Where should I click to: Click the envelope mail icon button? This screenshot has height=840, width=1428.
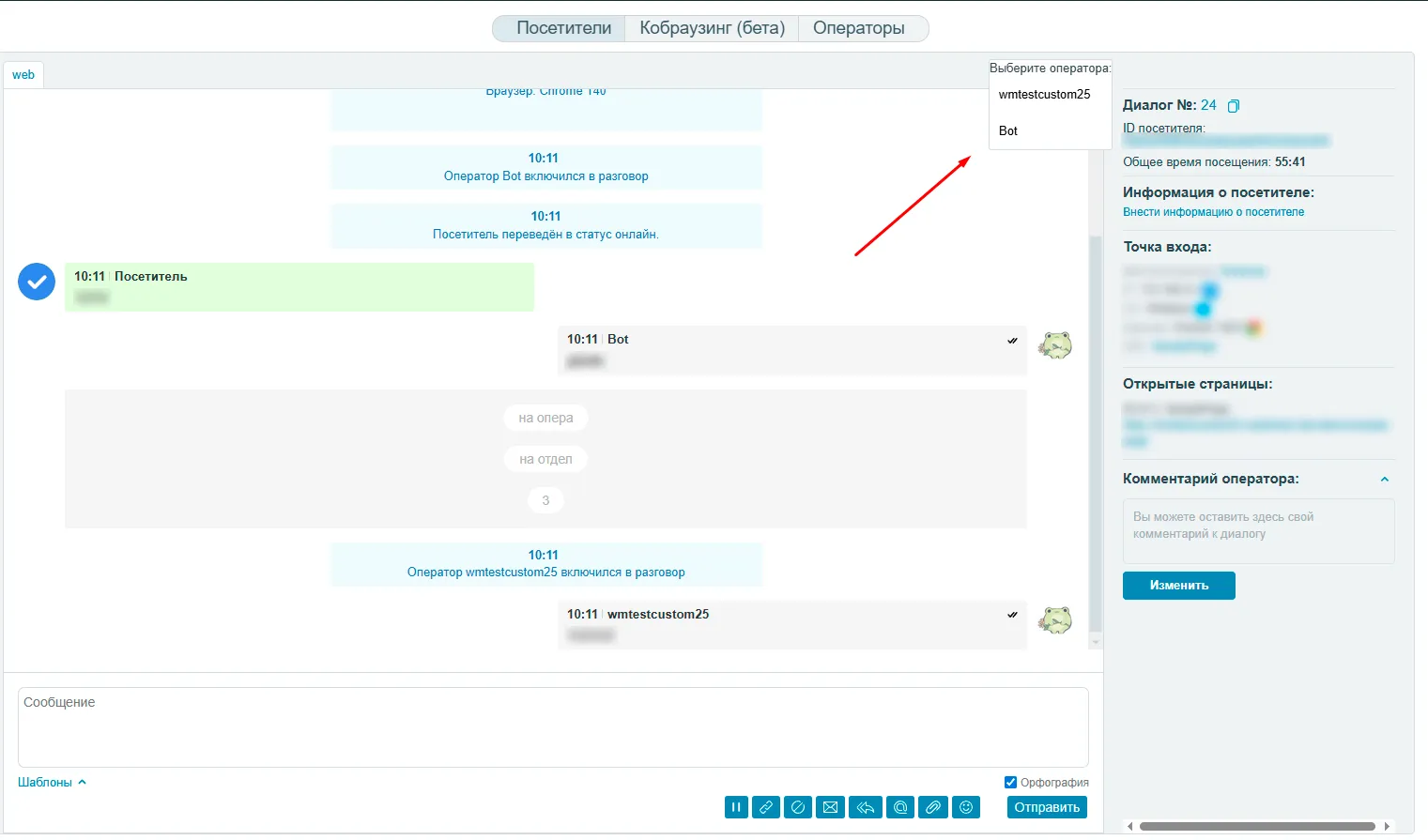tap(830, 807)
